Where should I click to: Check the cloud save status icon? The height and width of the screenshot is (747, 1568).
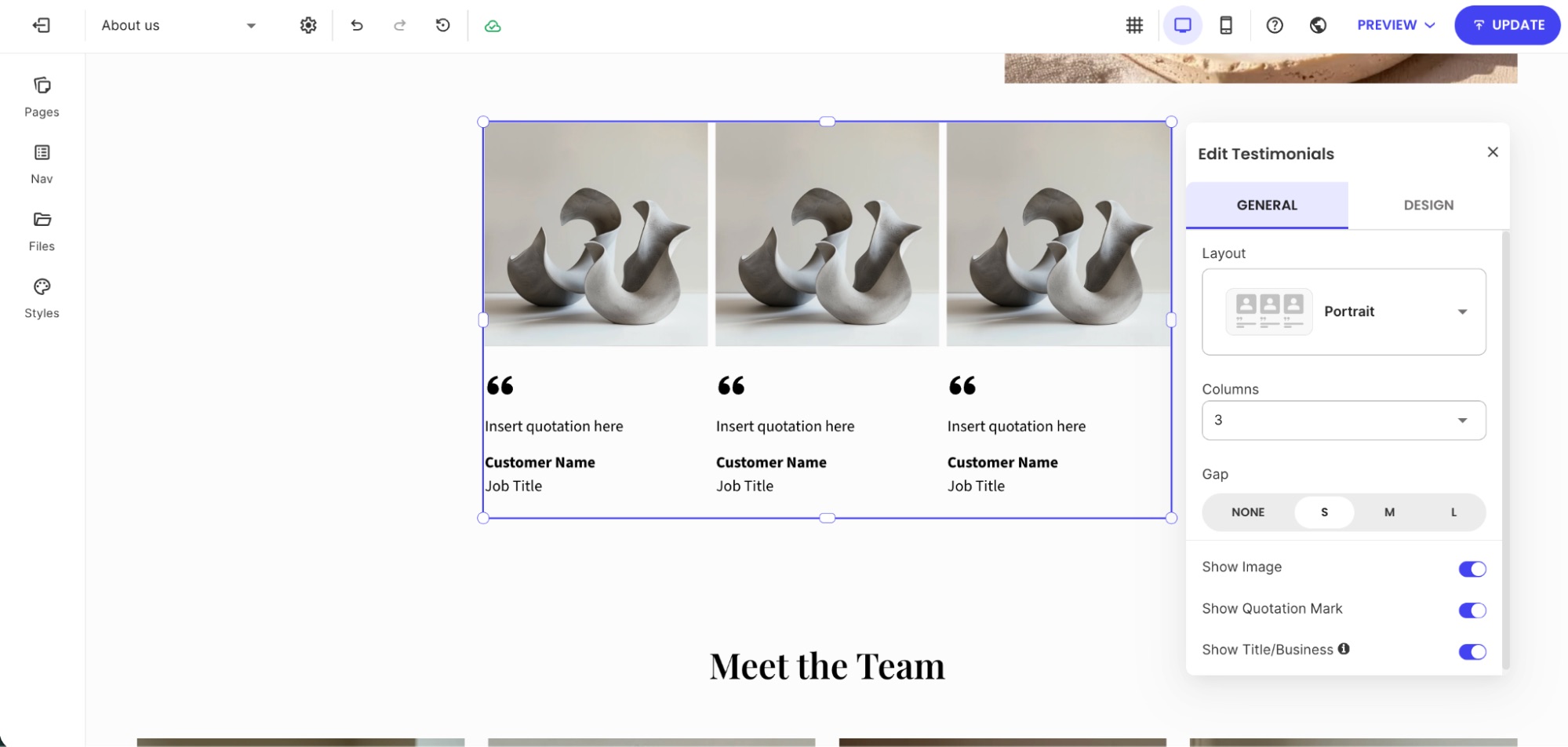pos(493,26)
